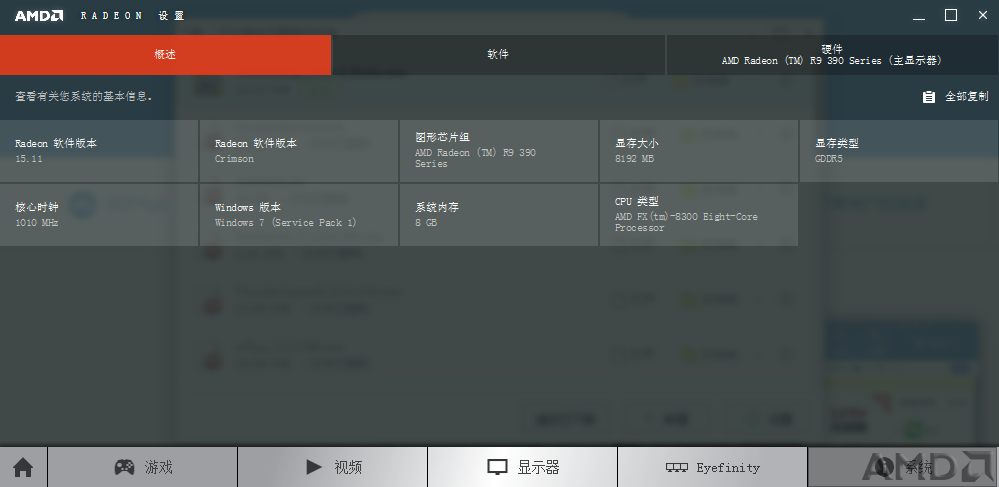
Task: Click the gamepad icon for 游戏
Action: pos(124,467)
